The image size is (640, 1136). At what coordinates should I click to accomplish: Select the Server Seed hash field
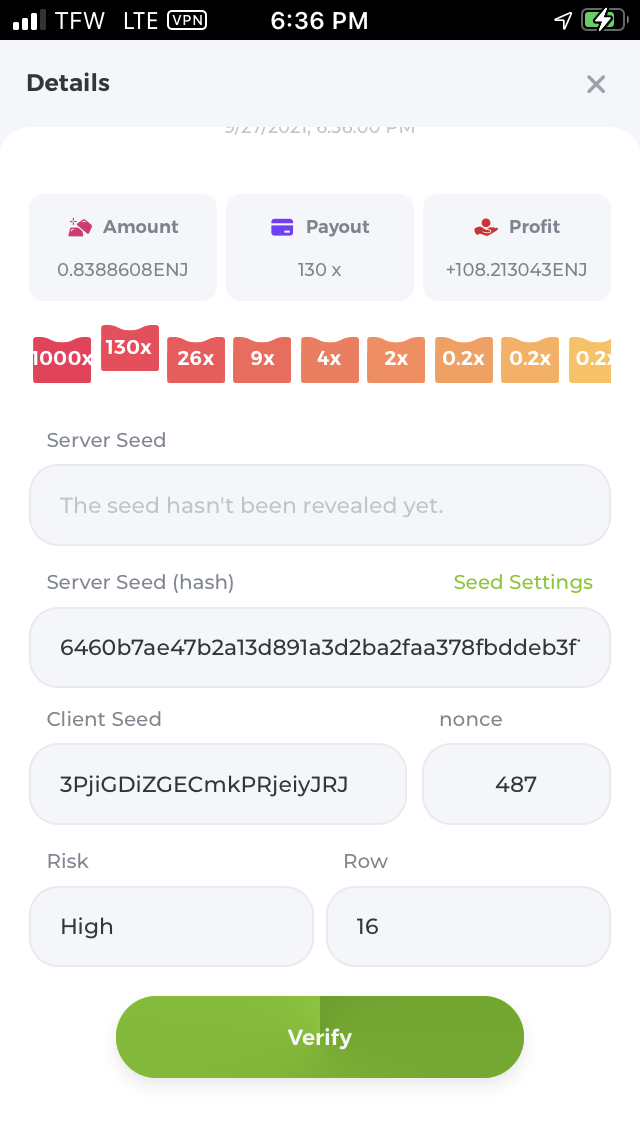[320, 647]
